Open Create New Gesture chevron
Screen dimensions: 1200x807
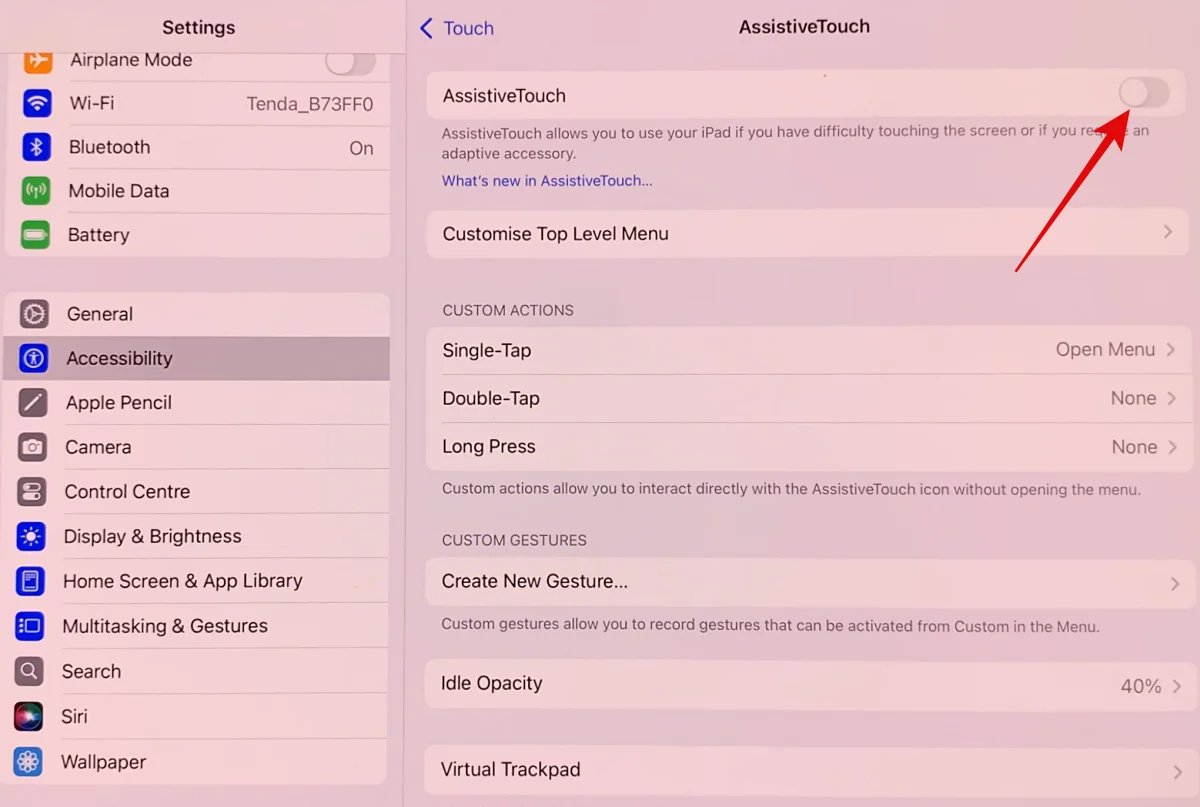1175,583
